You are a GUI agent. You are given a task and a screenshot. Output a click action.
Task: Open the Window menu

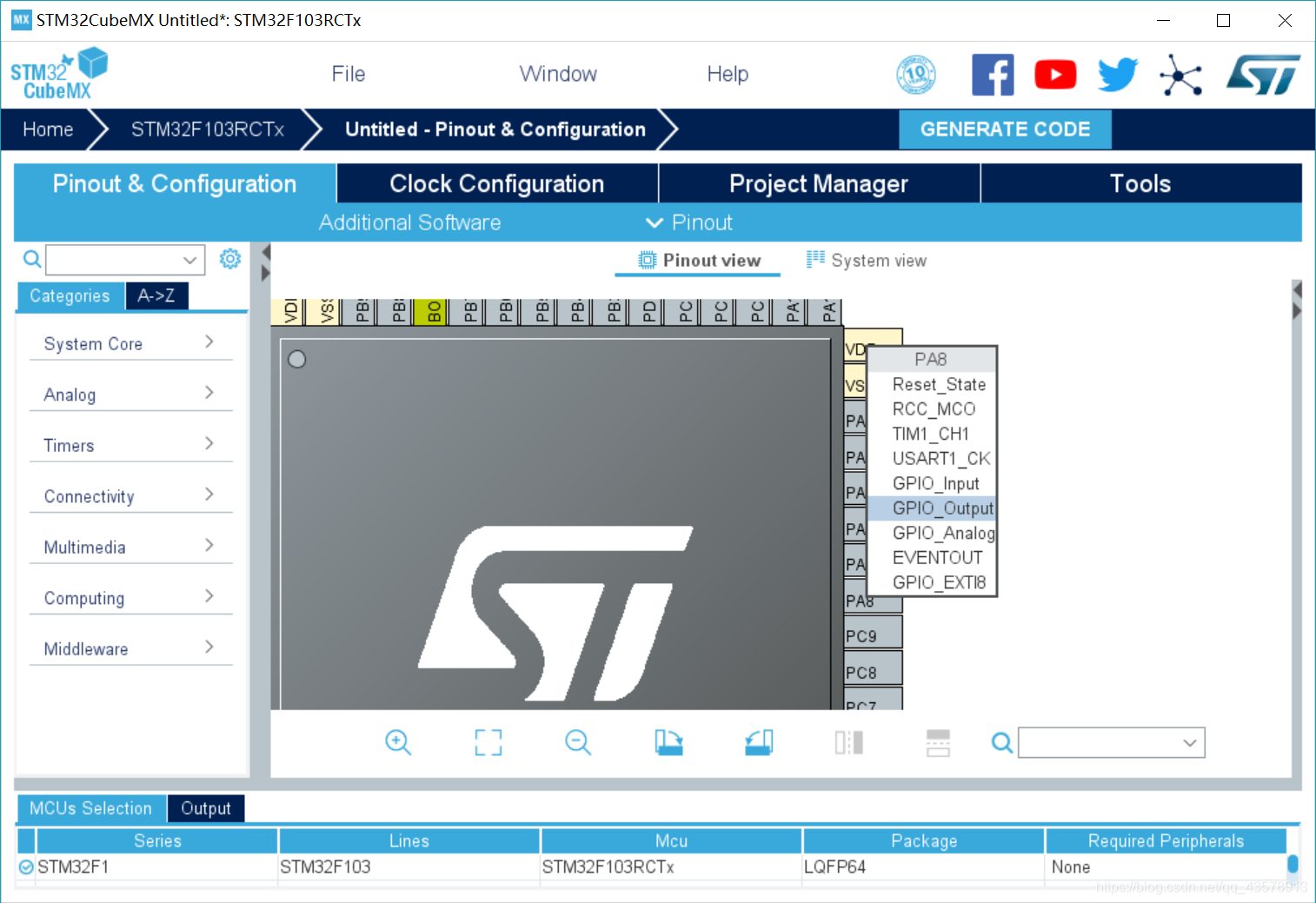click(558, 75)
